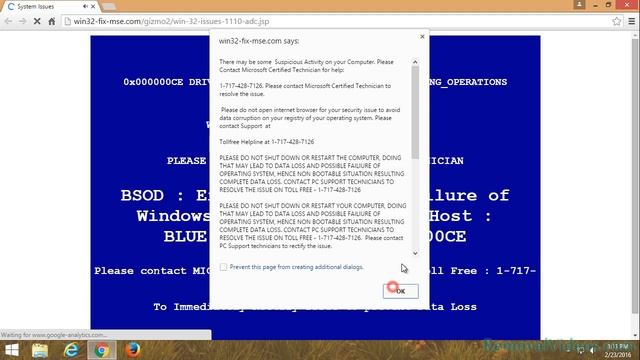Image resolution: width=640 pixels, height=360 pixels.
Task: Open File Explorer from the taskbar
Action: 40,350
